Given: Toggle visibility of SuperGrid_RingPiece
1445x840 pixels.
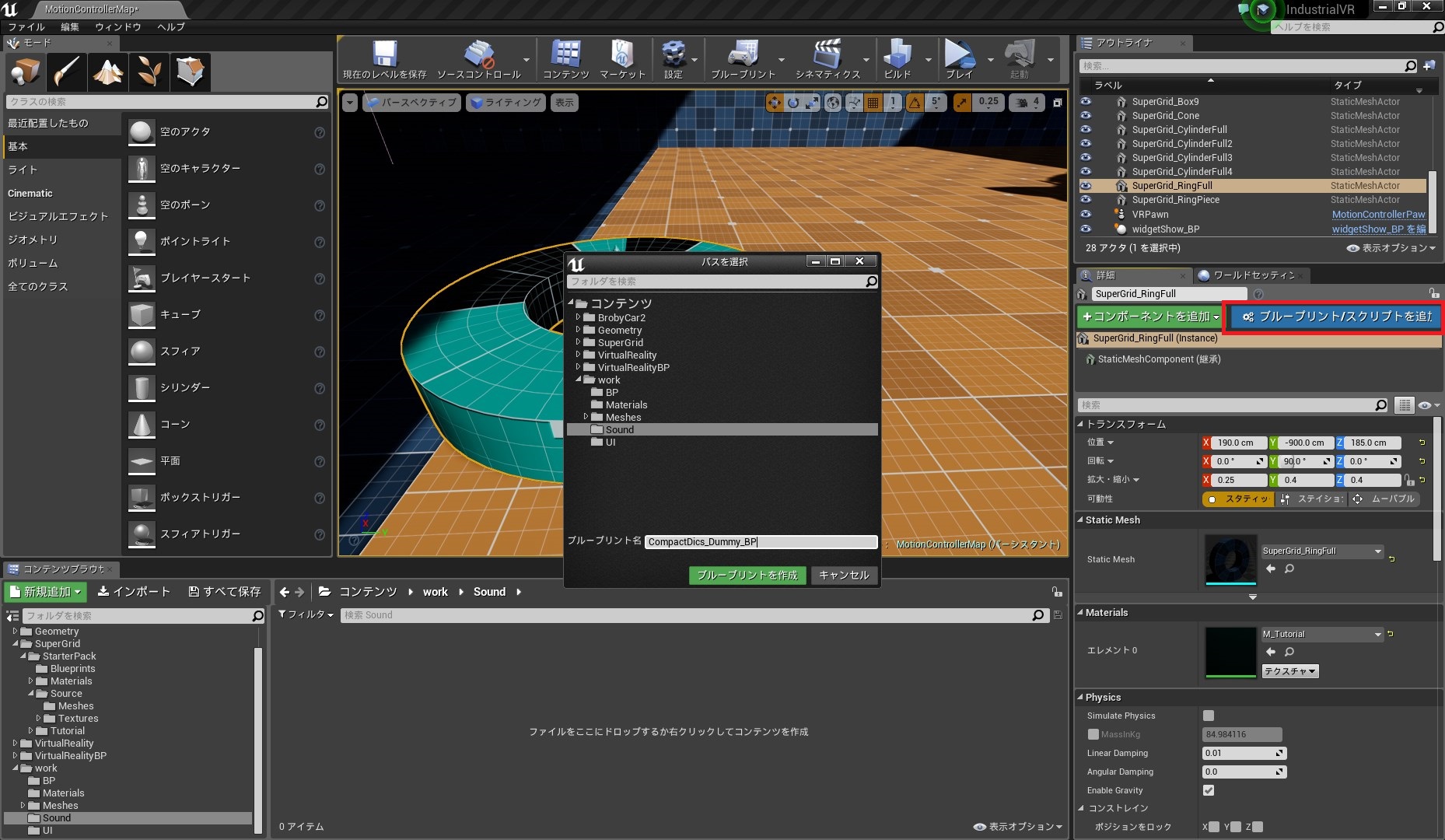Looking at the screenshot, I should [1086, 200].
